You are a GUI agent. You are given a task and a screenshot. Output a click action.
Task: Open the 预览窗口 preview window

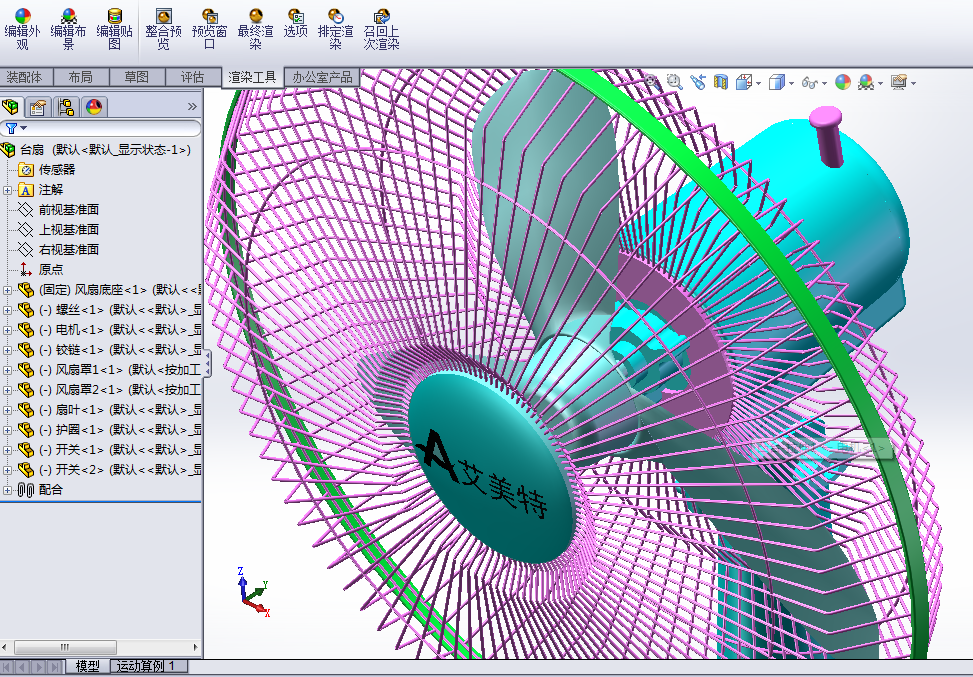click(210, 29)
